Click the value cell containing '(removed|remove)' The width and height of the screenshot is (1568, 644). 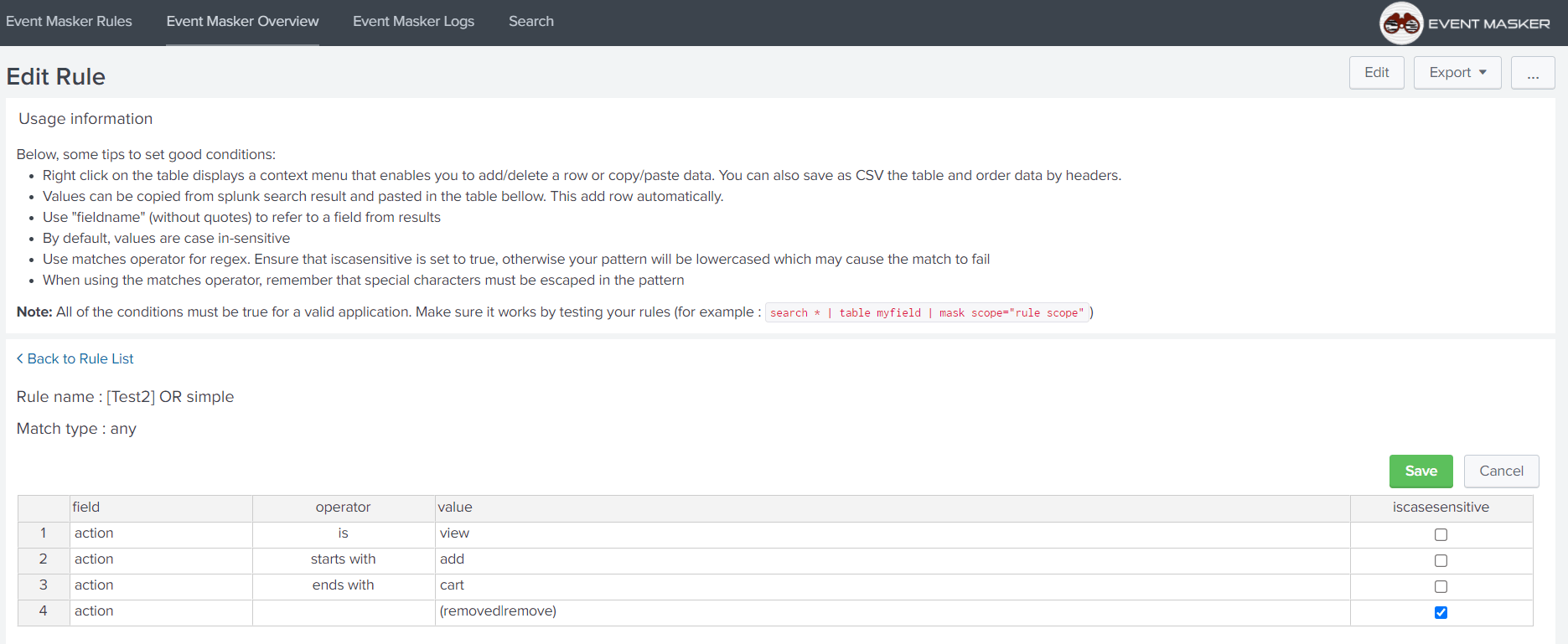[x=892, y=612]
